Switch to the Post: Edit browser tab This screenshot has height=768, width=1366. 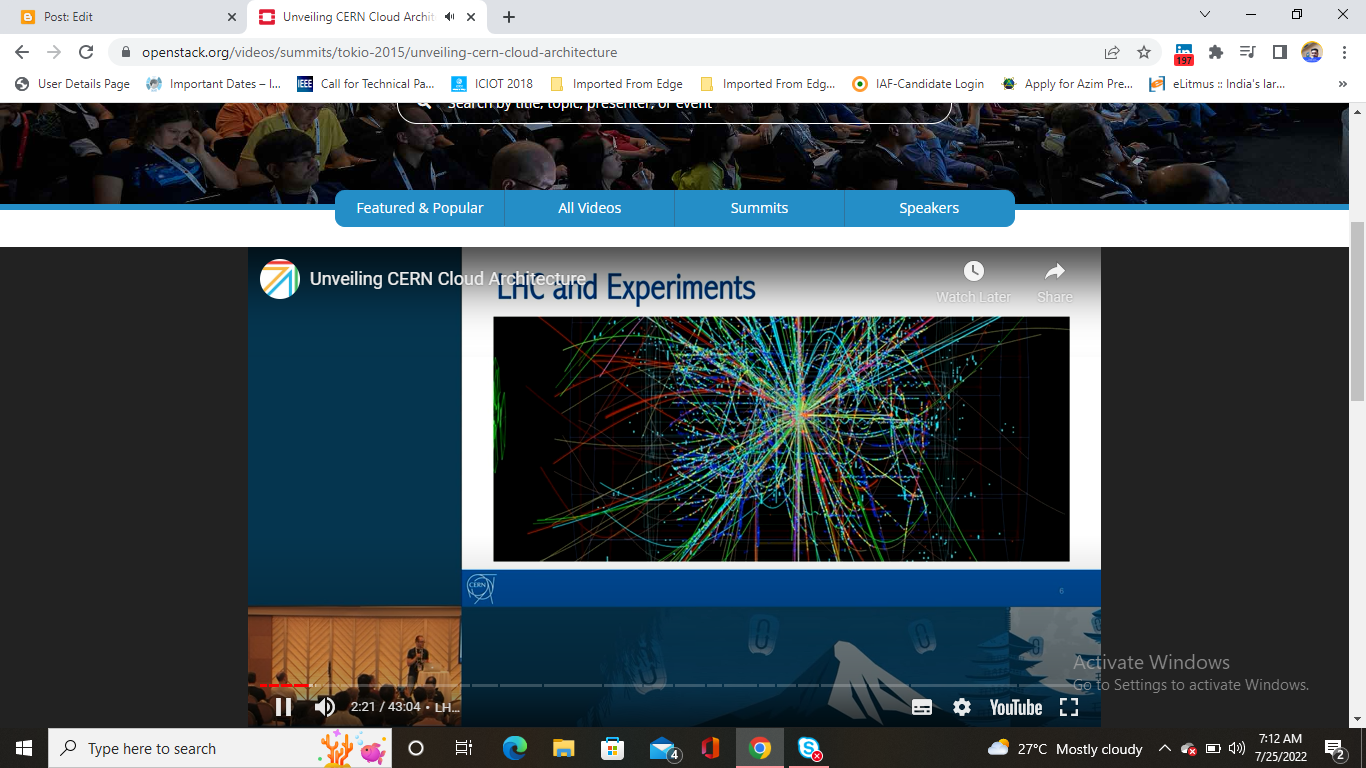tap(125, 17)
